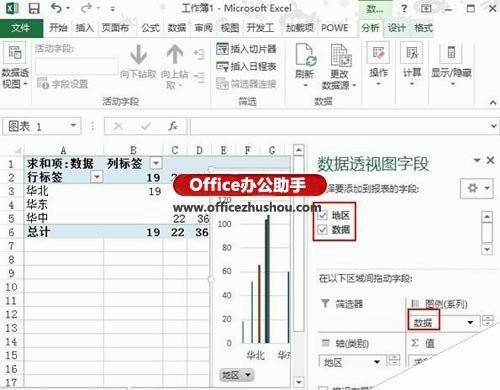Click the Redo arrow icon

tap(86, 8)
